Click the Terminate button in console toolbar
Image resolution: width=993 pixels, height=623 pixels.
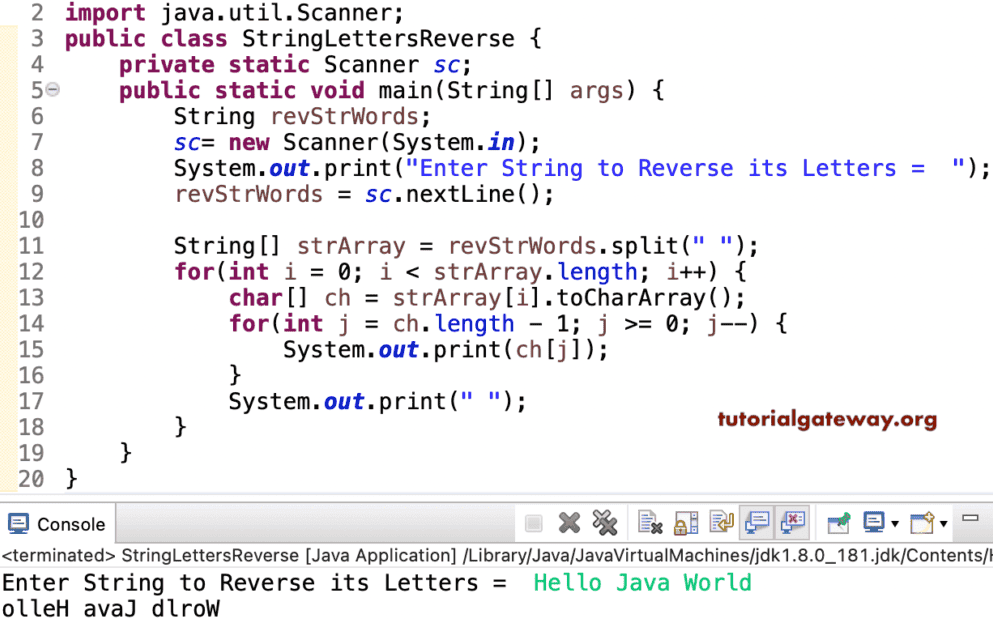click(534, 523)
